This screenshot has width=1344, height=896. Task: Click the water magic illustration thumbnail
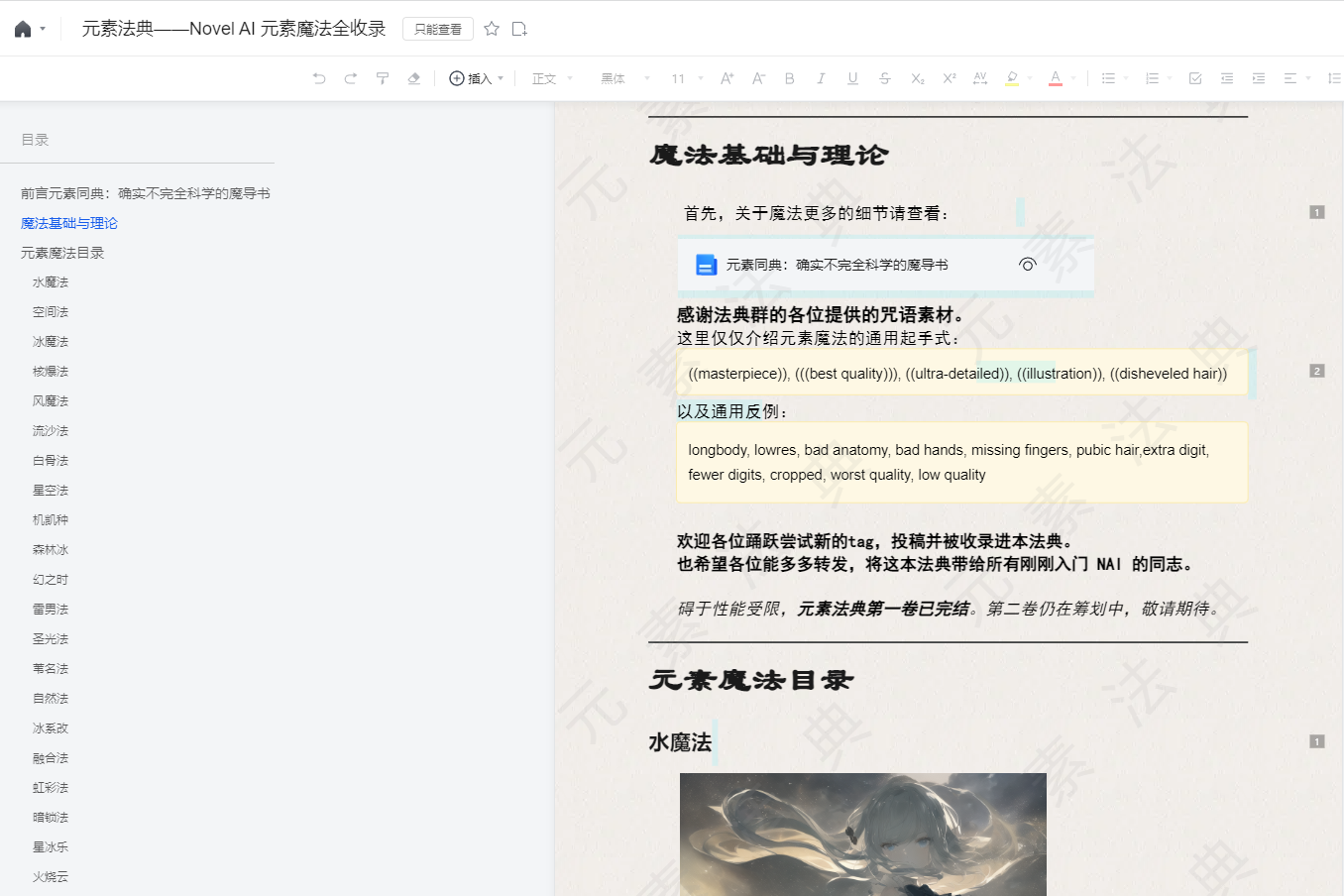[862, 838]
